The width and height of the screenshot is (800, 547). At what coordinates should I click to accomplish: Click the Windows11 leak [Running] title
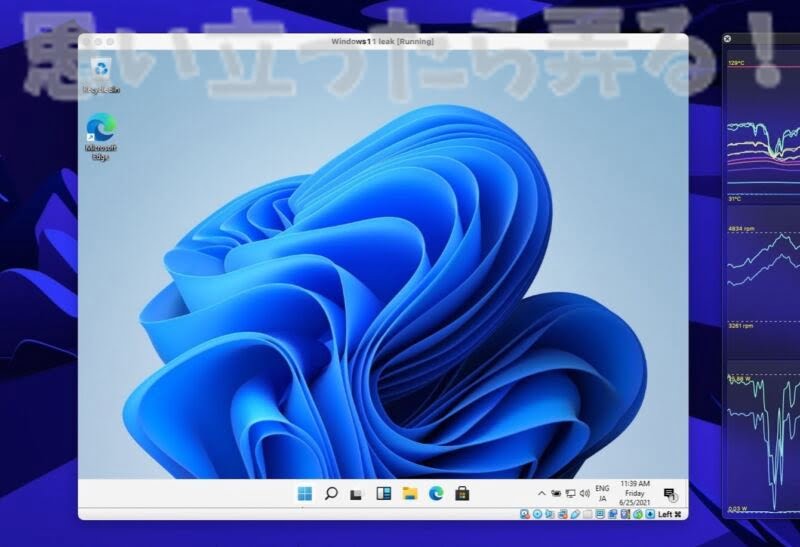click(383, 41)
